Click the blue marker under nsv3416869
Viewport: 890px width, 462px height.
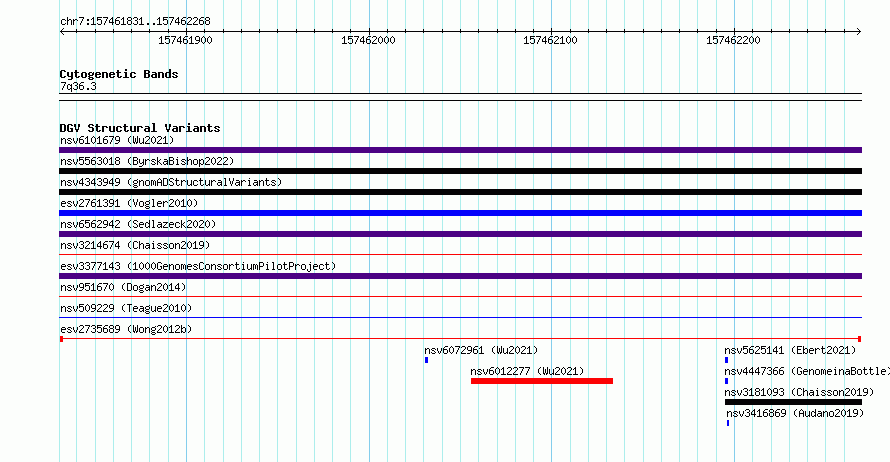click(728, 423)
